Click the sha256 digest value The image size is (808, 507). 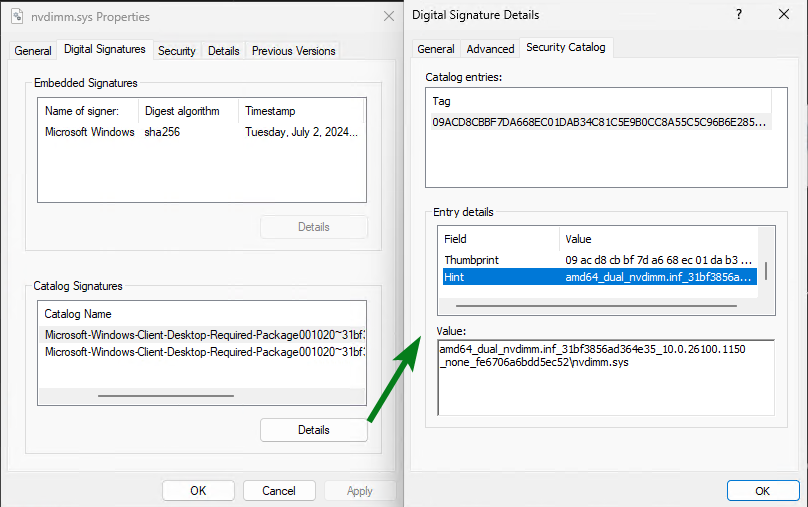[162, 132]
